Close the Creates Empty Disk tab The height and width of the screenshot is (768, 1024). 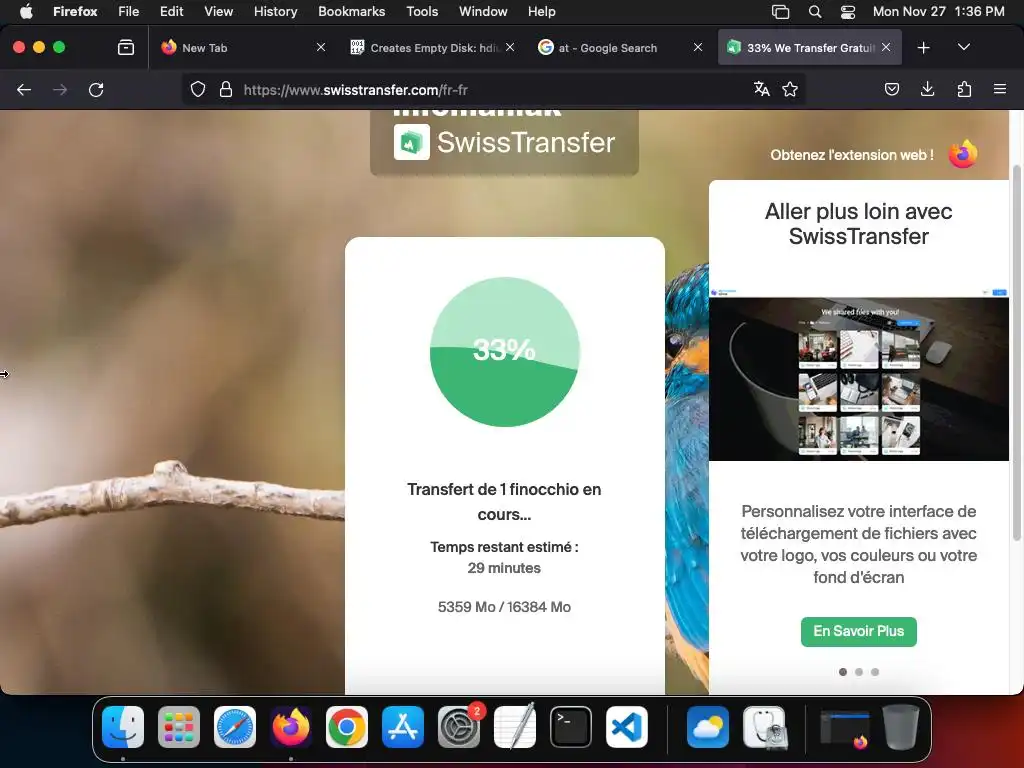[510, 47]
